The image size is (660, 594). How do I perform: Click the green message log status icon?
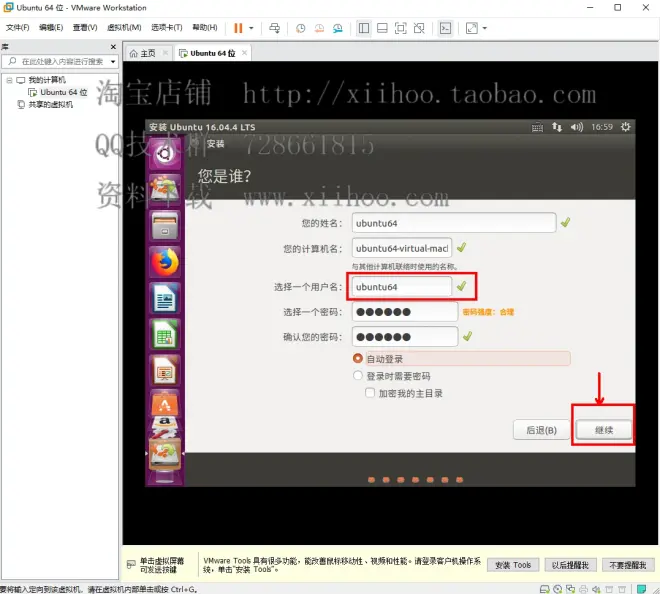click(x=641, y=589)
